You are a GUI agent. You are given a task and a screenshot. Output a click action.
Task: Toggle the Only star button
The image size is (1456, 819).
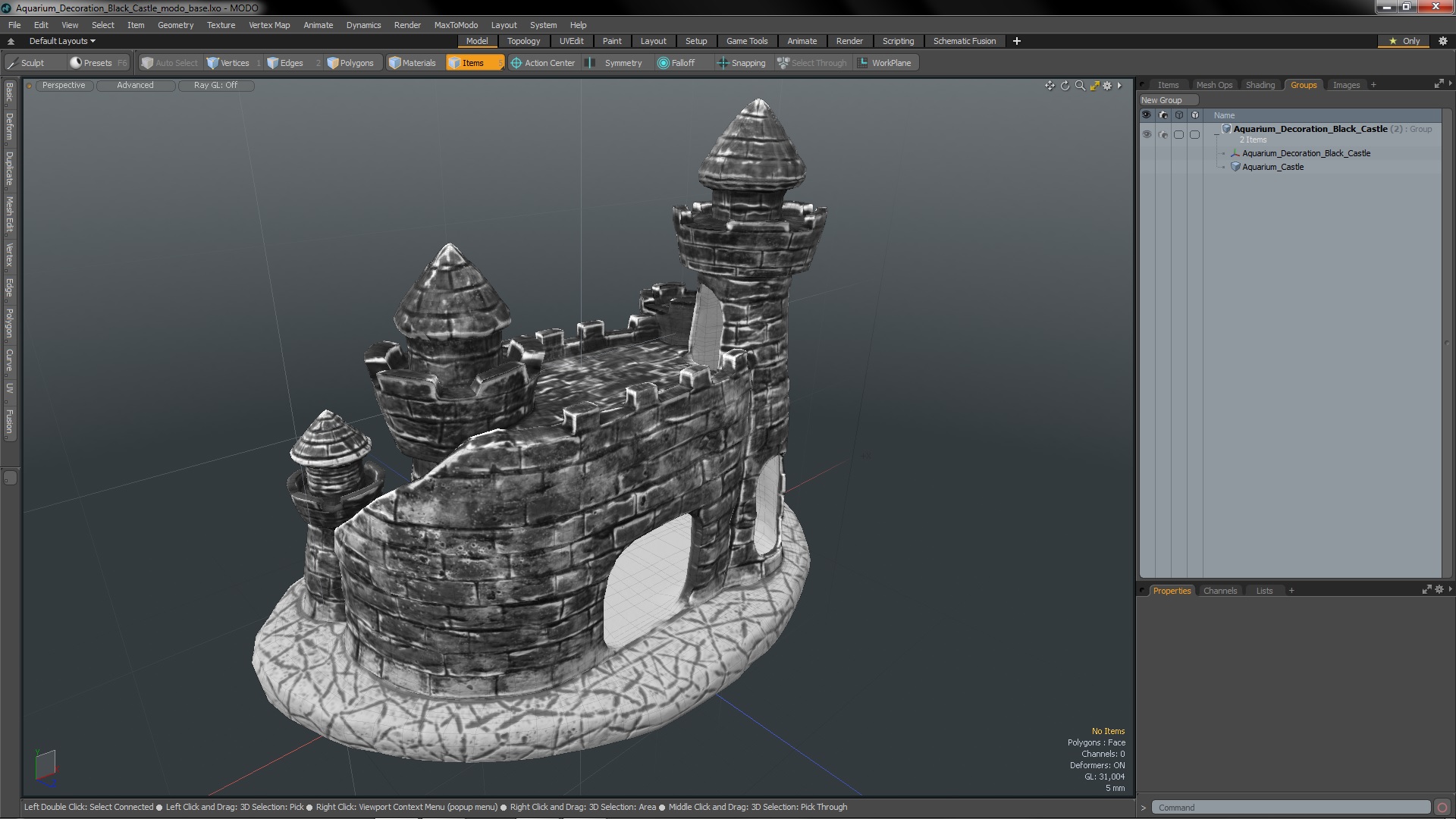click(1404, 41)
